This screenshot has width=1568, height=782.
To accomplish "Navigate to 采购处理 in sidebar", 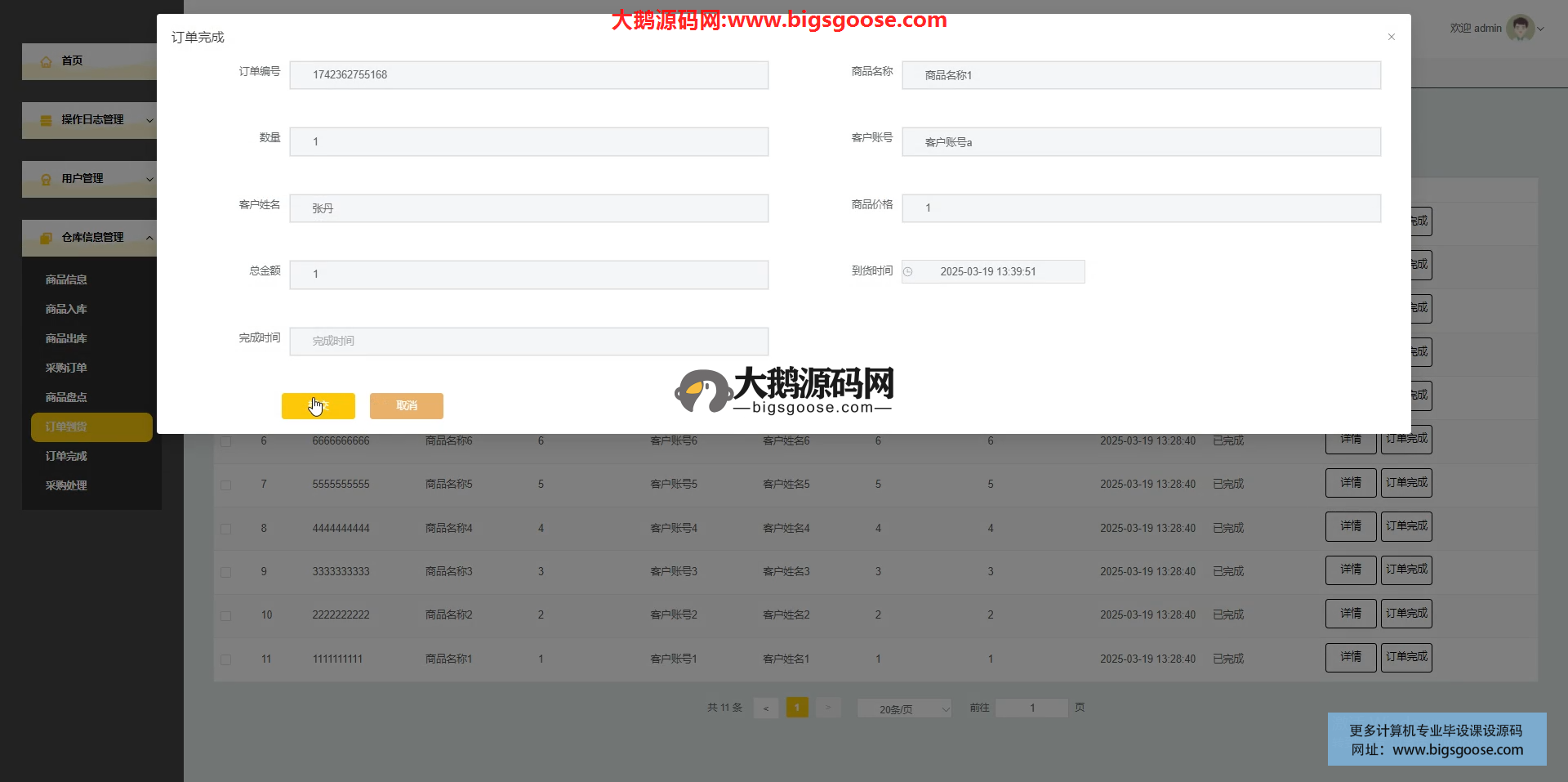I will [x=66, y=485].
